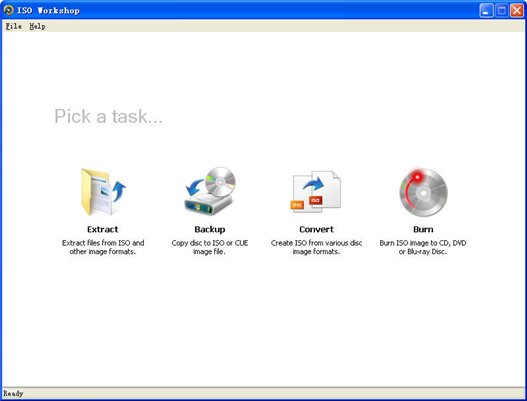Click "Copy disc to ISO or CUE image file." text

click(210, 247)
